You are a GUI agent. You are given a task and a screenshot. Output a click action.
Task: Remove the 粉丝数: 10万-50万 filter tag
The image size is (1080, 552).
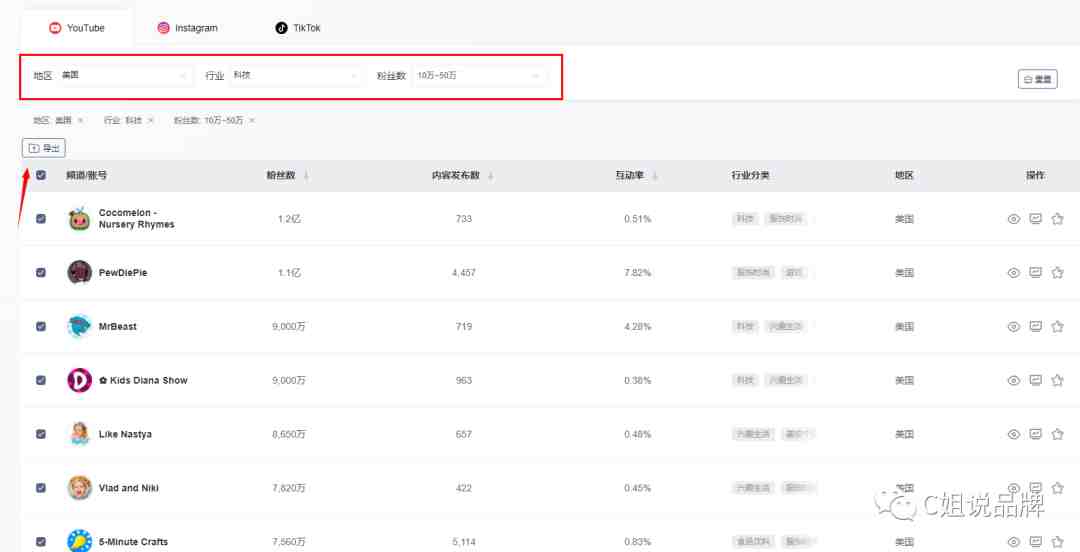[x=252, y=121]
